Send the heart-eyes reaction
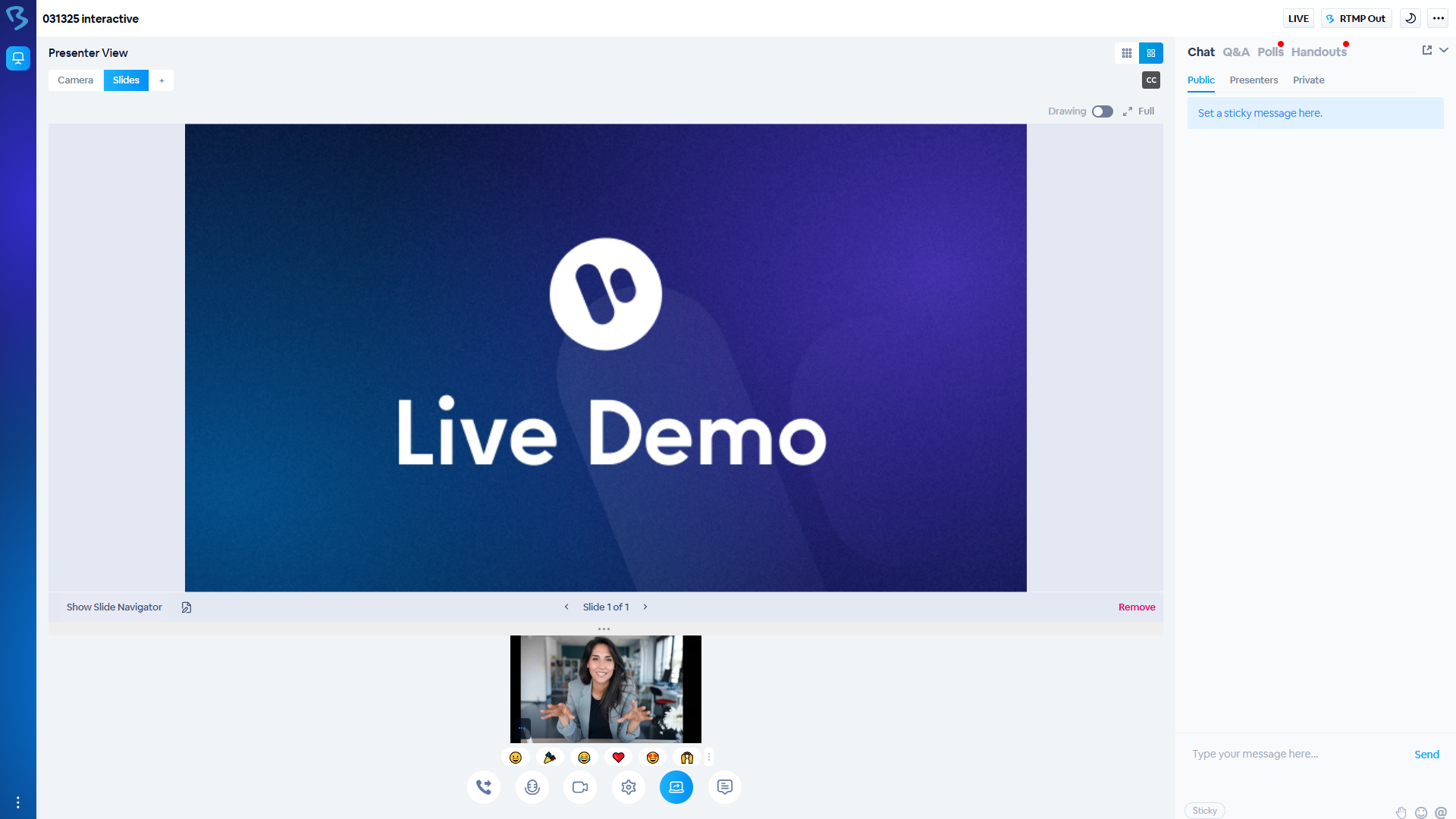This screenshot has height=819, width=1456. click(x=653, y=758)
